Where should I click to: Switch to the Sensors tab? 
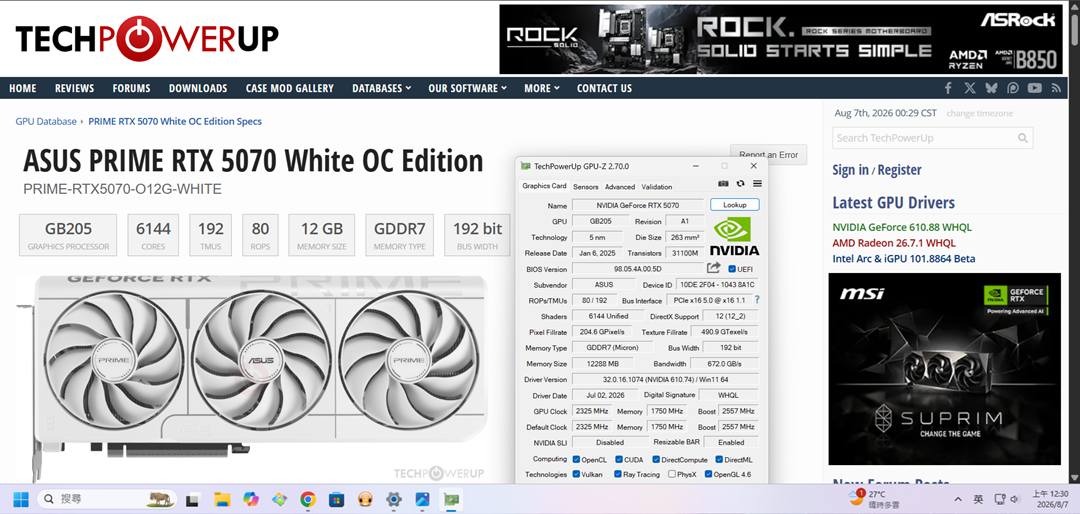pyautogui.click(x=586, y=187)
